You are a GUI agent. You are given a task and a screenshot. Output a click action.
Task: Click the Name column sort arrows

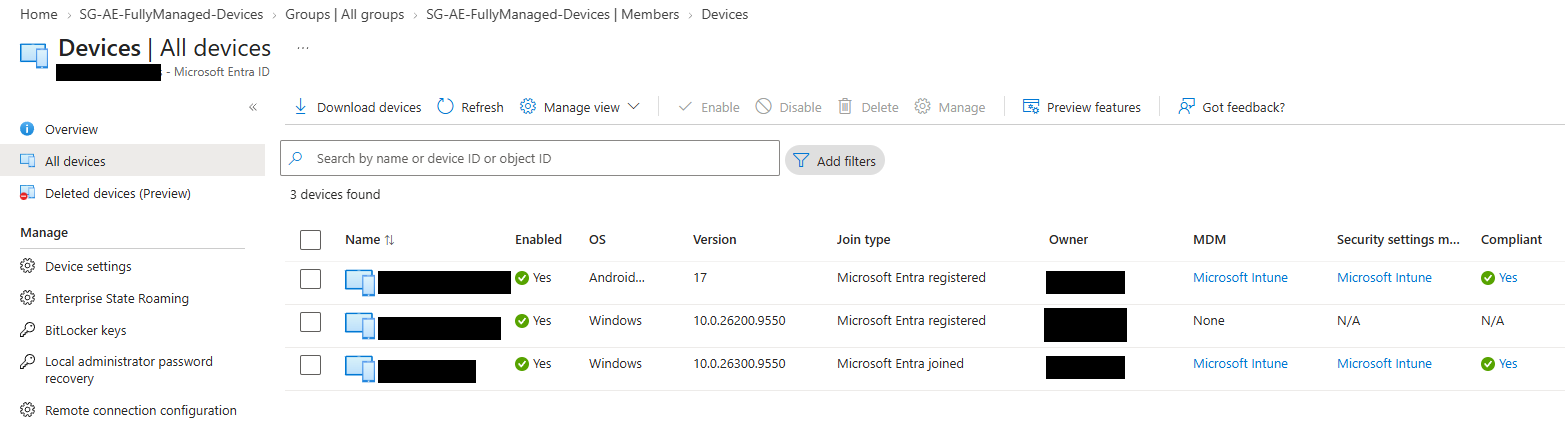click(x=390, y=240)
